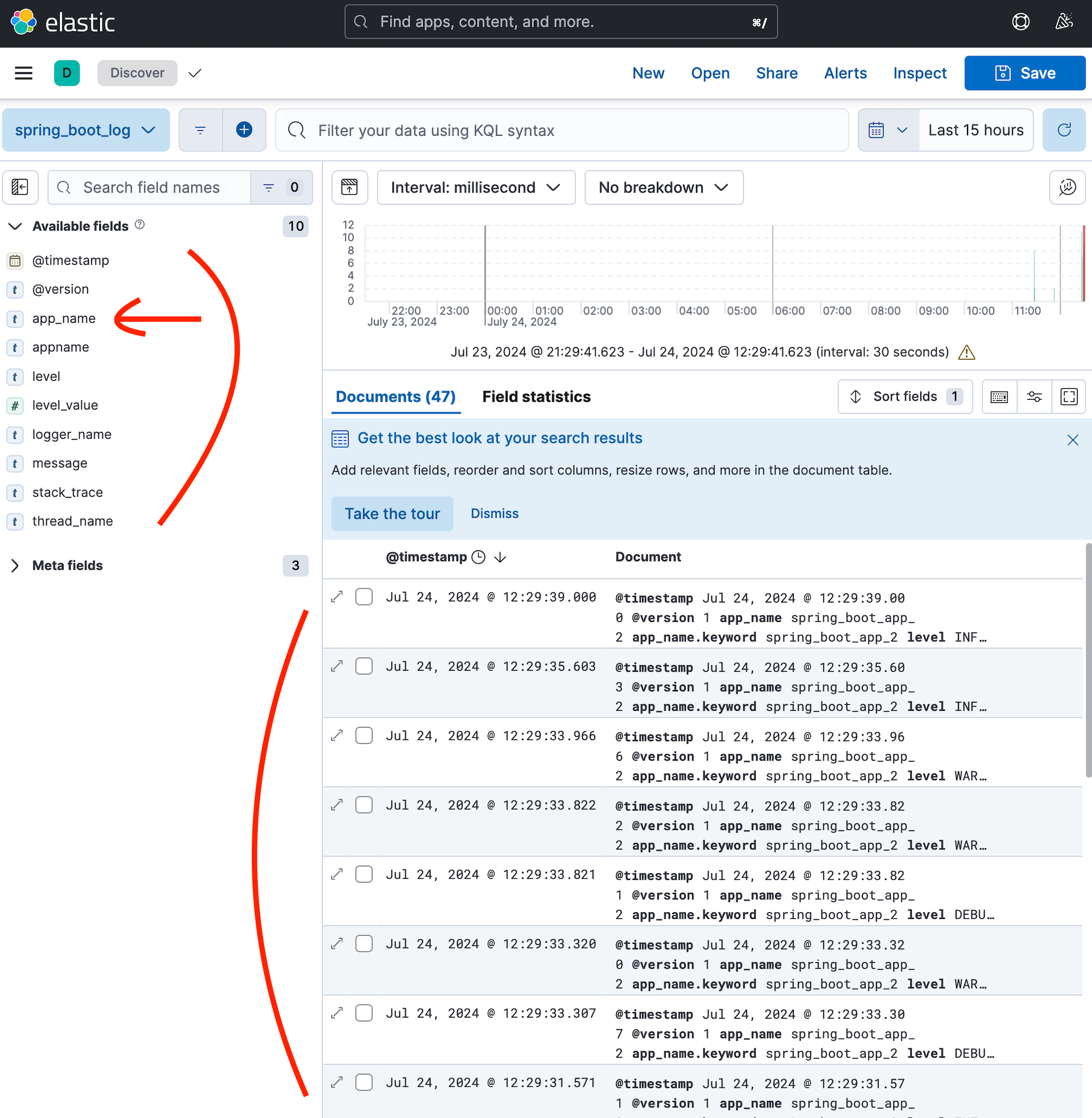The width and height of the screenshot is (1092, 1118).
Task: Open the display options sliders icon
Action: click(x=1034, y=397)
